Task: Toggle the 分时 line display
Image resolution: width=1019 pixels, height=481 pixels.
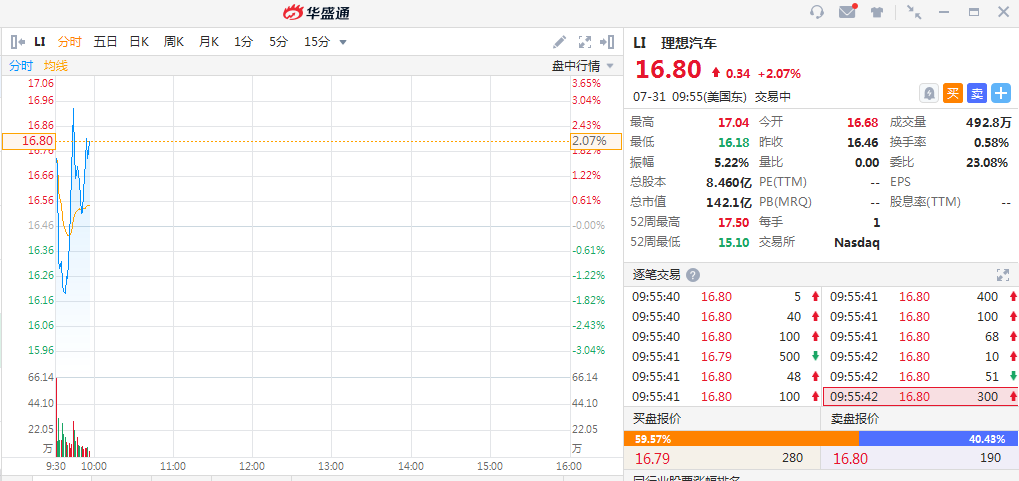Action: (x=21, y=65)
